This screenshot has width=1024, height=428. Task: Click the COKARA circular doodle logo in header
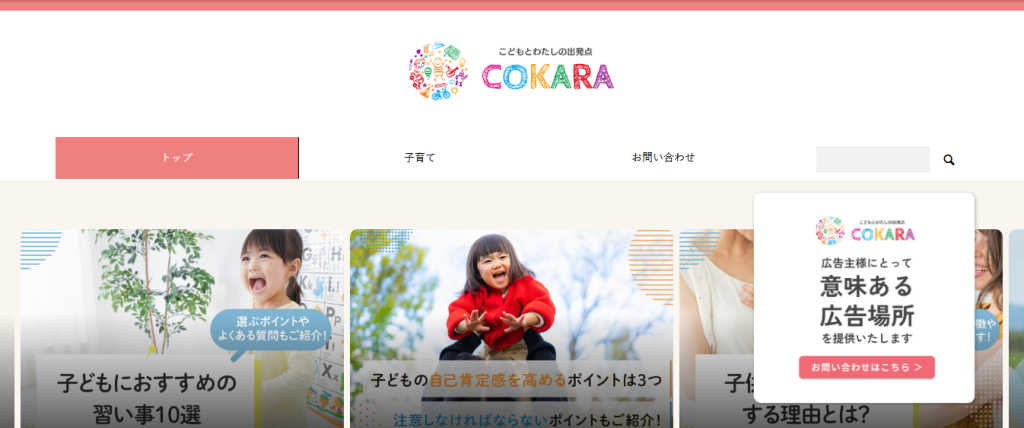coord(439,71)
